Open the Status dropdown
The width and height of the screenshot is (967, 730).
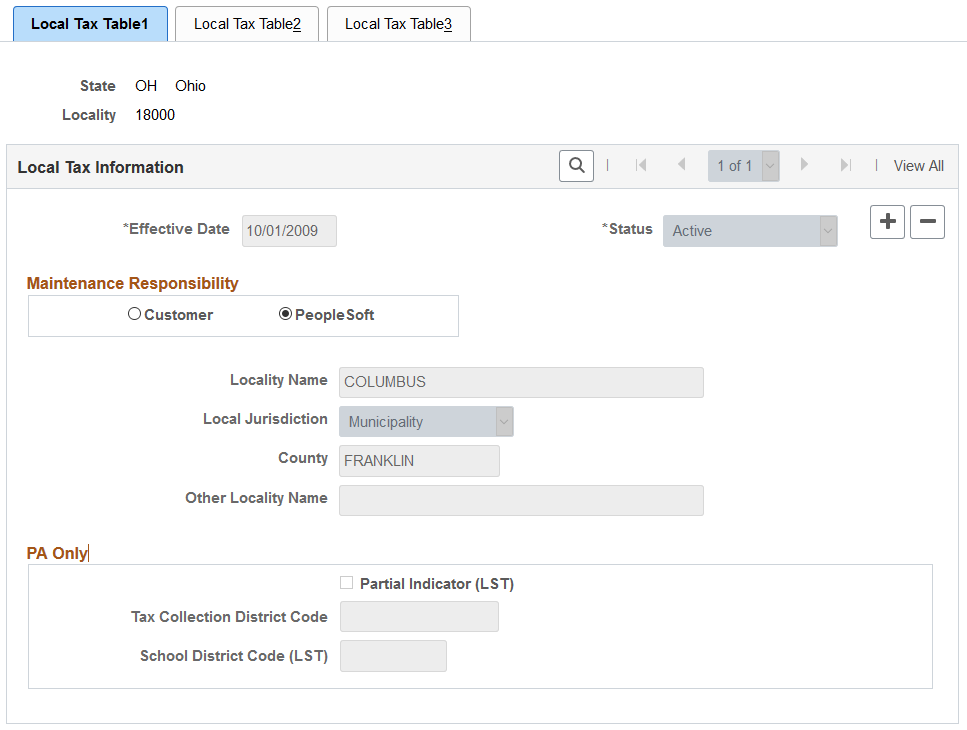[750, 231]
